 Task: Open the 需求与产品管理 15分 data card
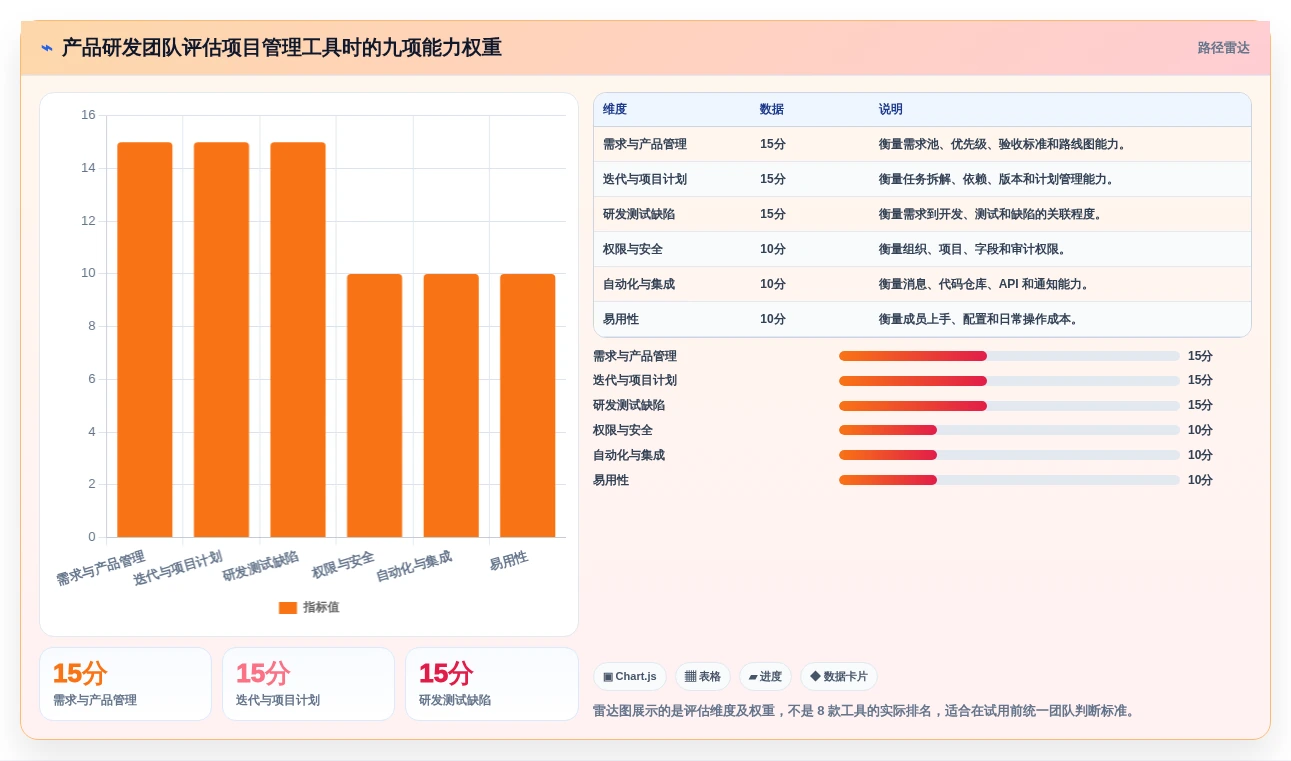click(125, 684)
